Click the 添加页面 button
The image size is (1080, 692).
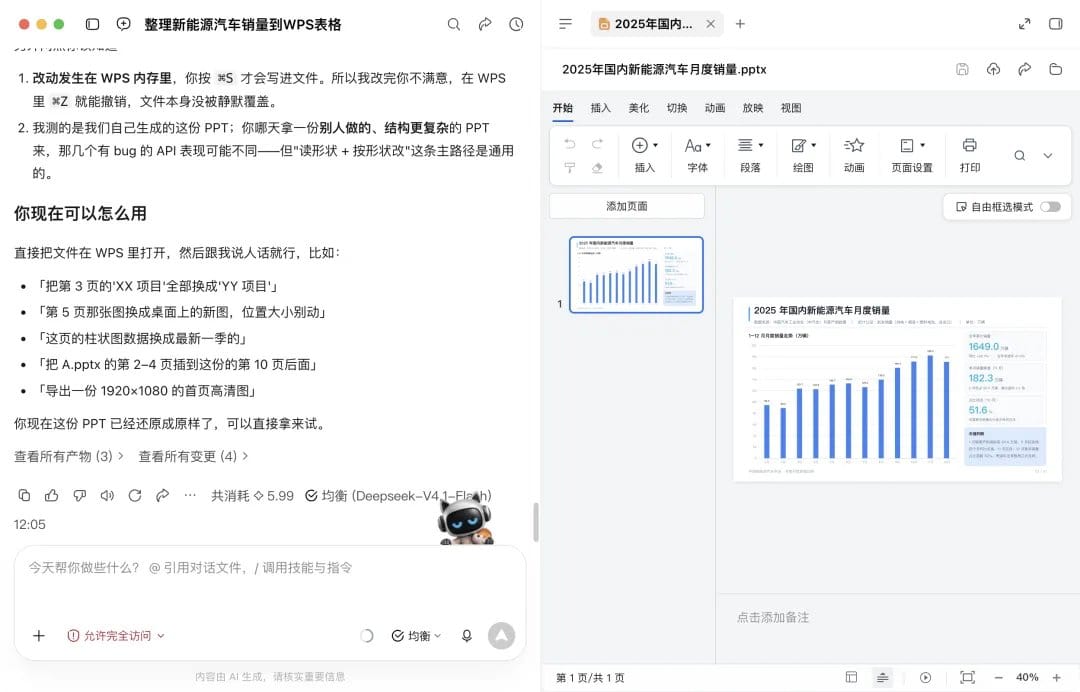tap(627, 206)
